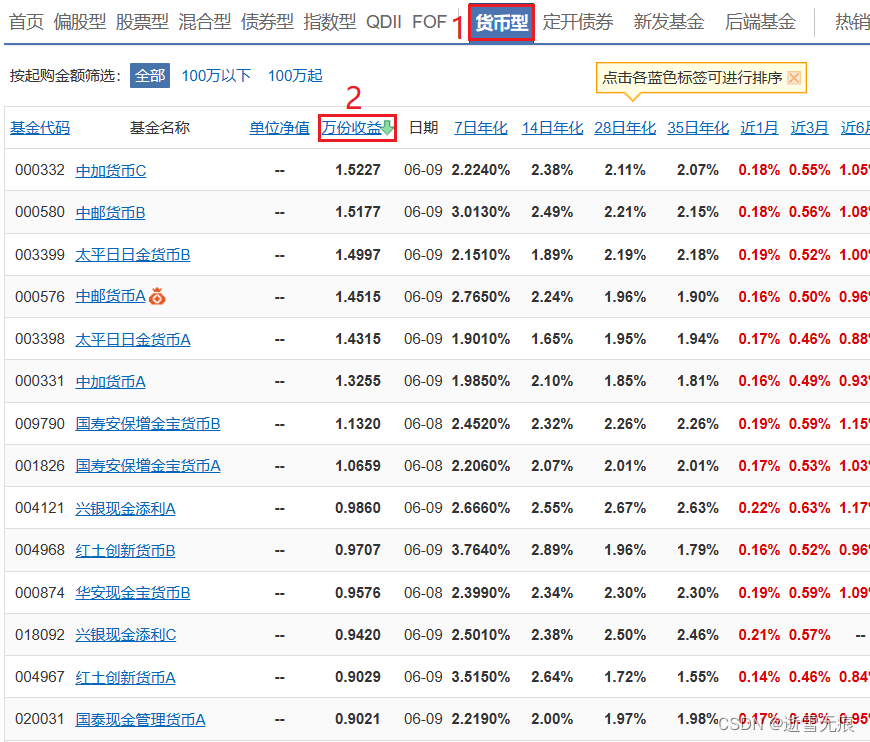Sort by 35日年化 column
The image size is (870, 742).
[697, 128]
